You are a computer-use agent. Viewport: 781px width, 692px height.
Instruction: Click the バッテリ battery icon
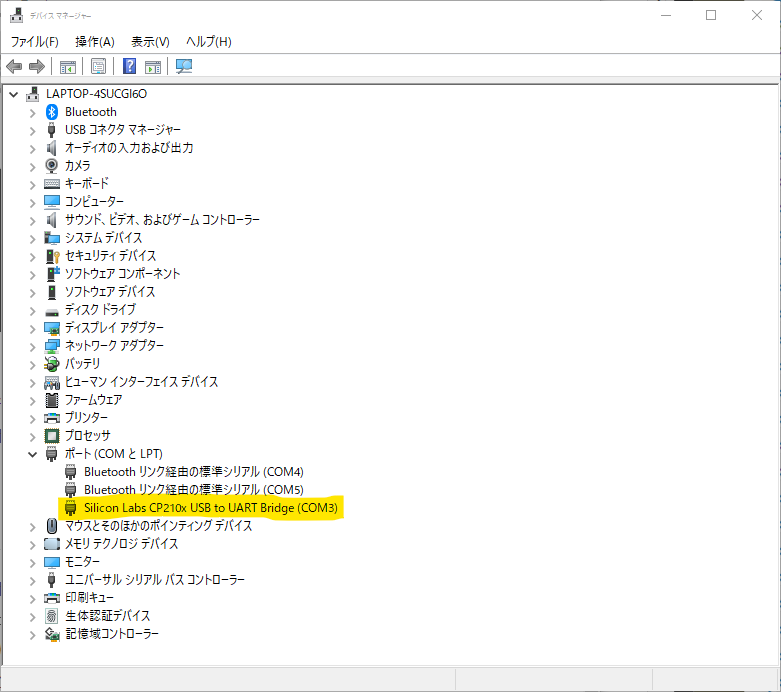point(52,364)
